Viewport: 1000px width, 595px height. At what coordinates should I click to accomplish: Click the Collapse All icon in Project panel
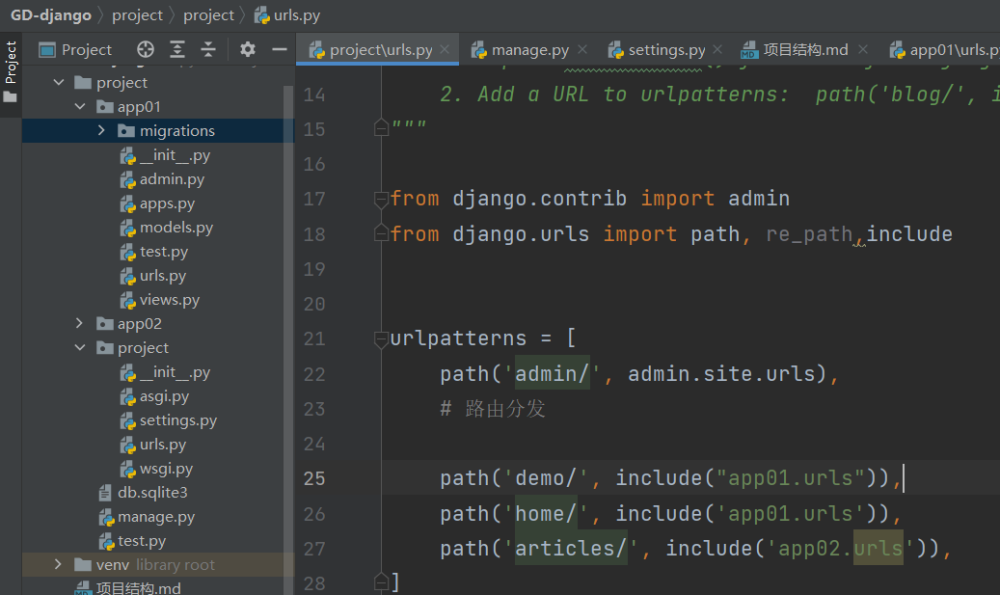(x=208, y=49)
